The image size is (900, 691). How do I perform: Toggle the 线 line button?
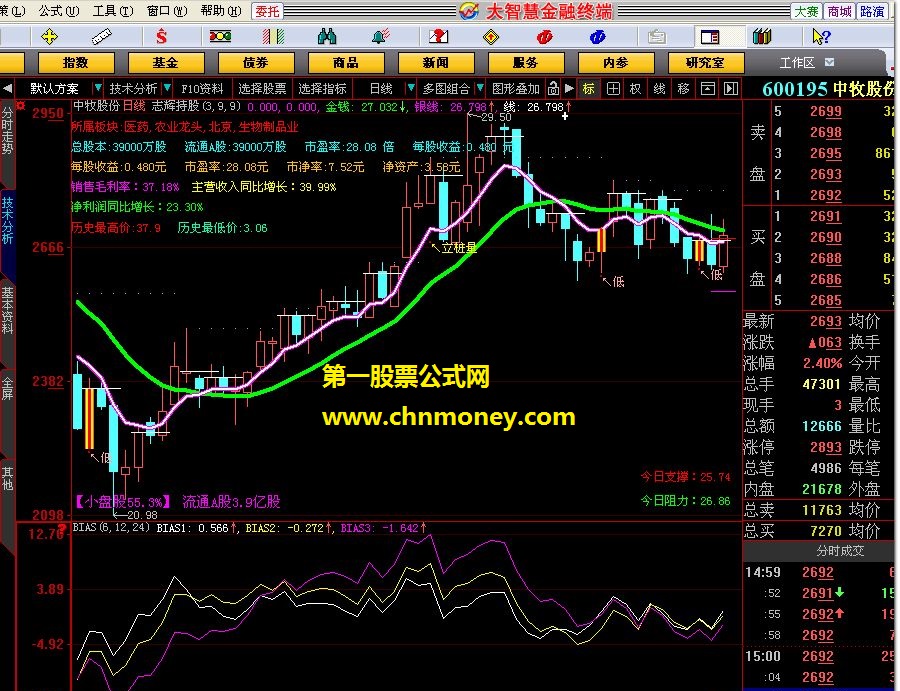point(660,88)
